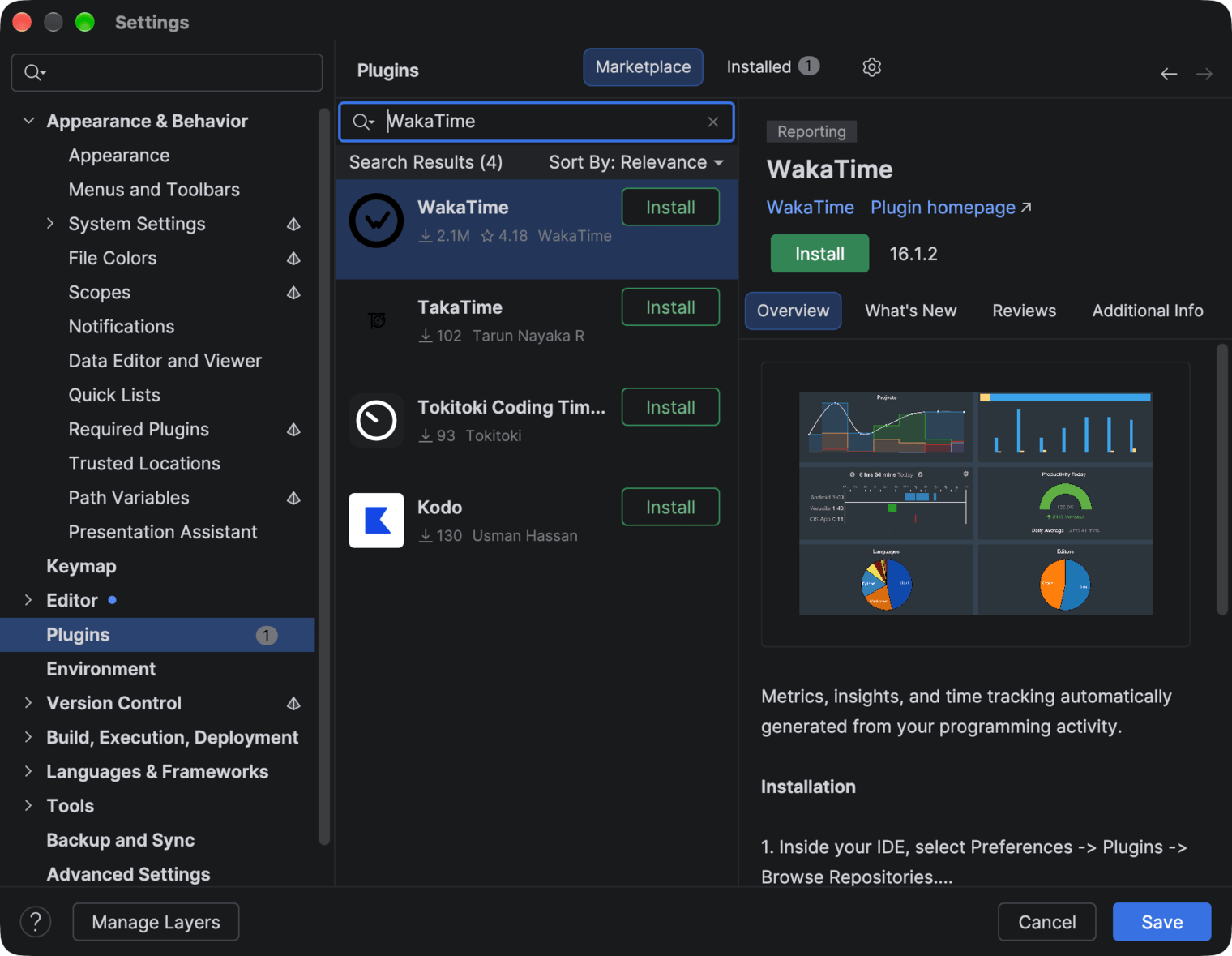Click the green Install button in details
This screenshot has width=1232, height=956.
[x=819, y=254]
